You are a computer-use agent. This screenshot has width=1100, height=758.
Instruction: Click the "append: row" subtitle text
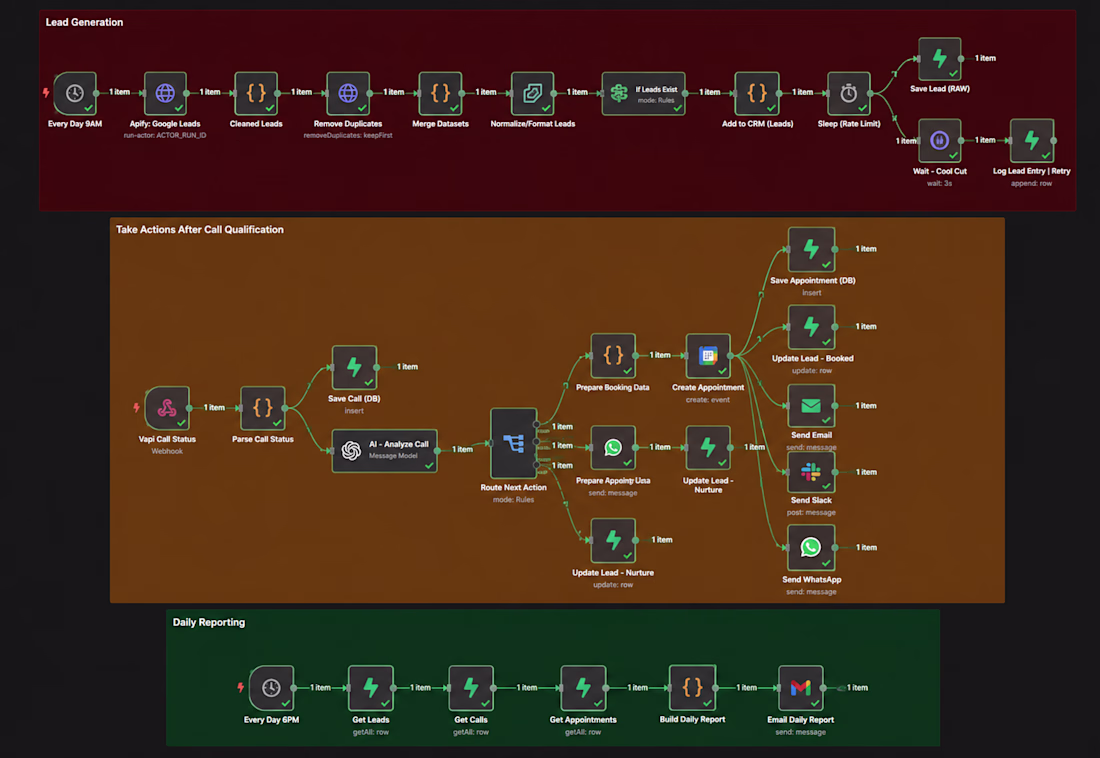(x=1031, y=184)
